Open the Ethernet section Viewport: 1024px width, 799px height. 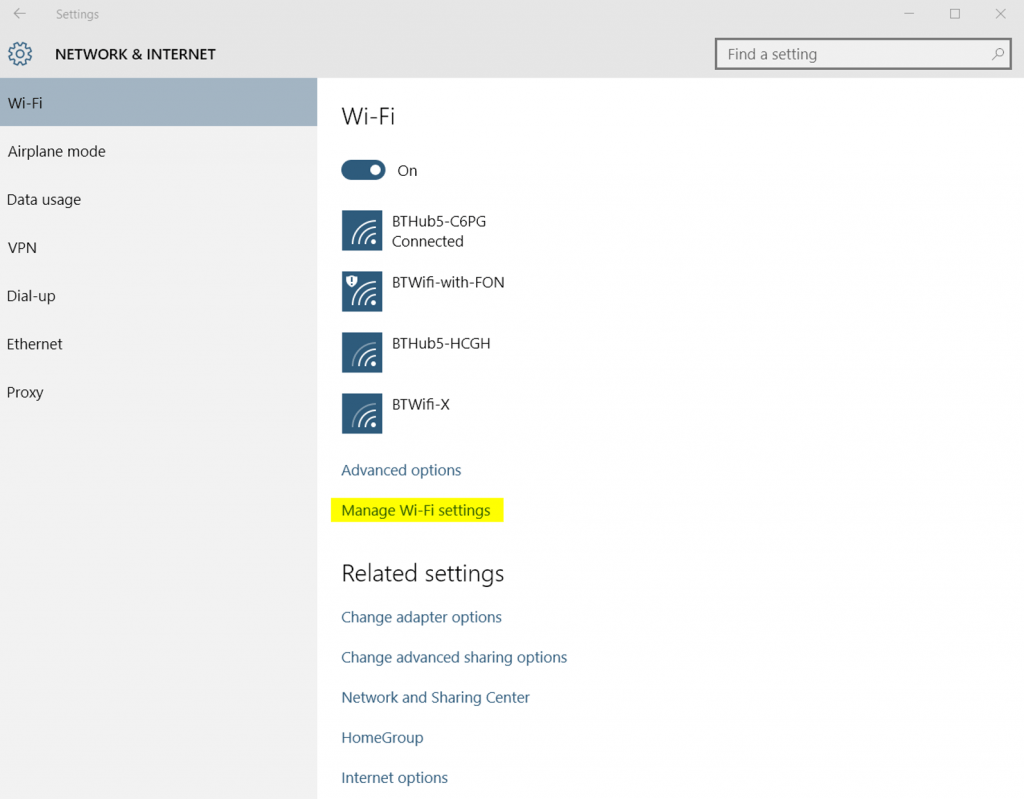point(34,343)
